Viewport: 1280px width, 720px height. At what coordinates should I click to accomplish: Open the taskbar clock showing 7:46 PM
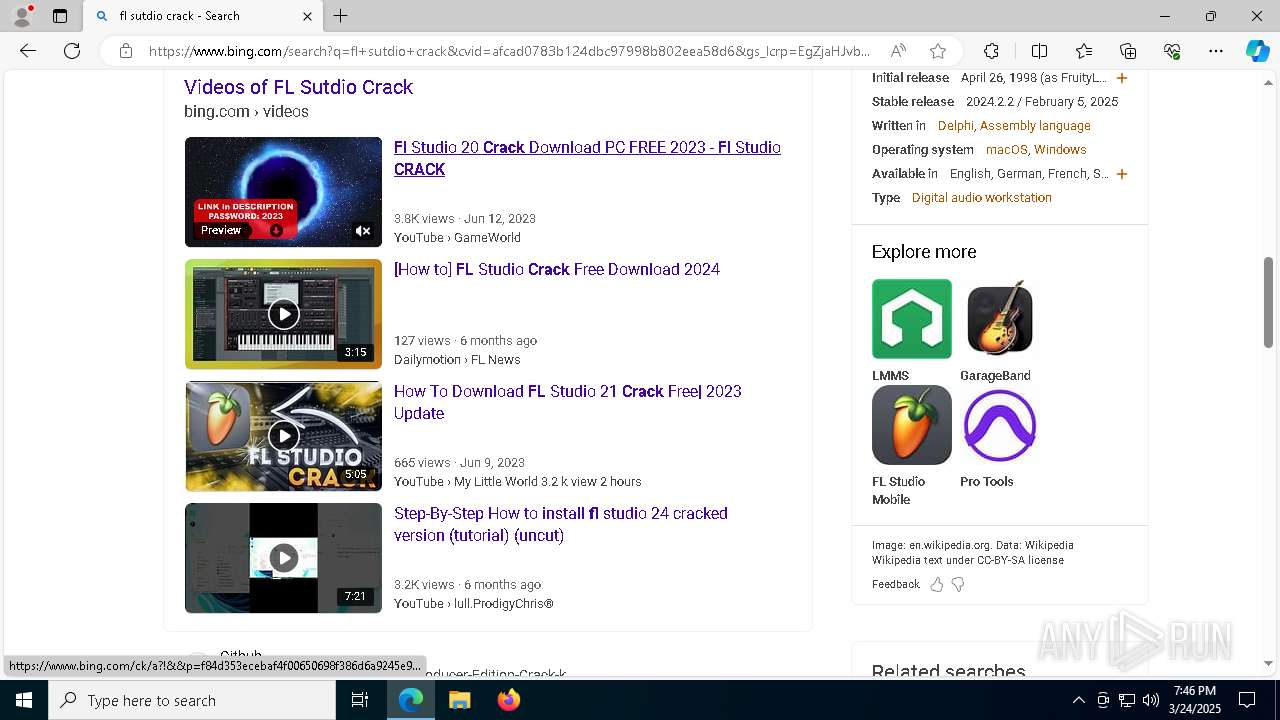(1194, 700)
